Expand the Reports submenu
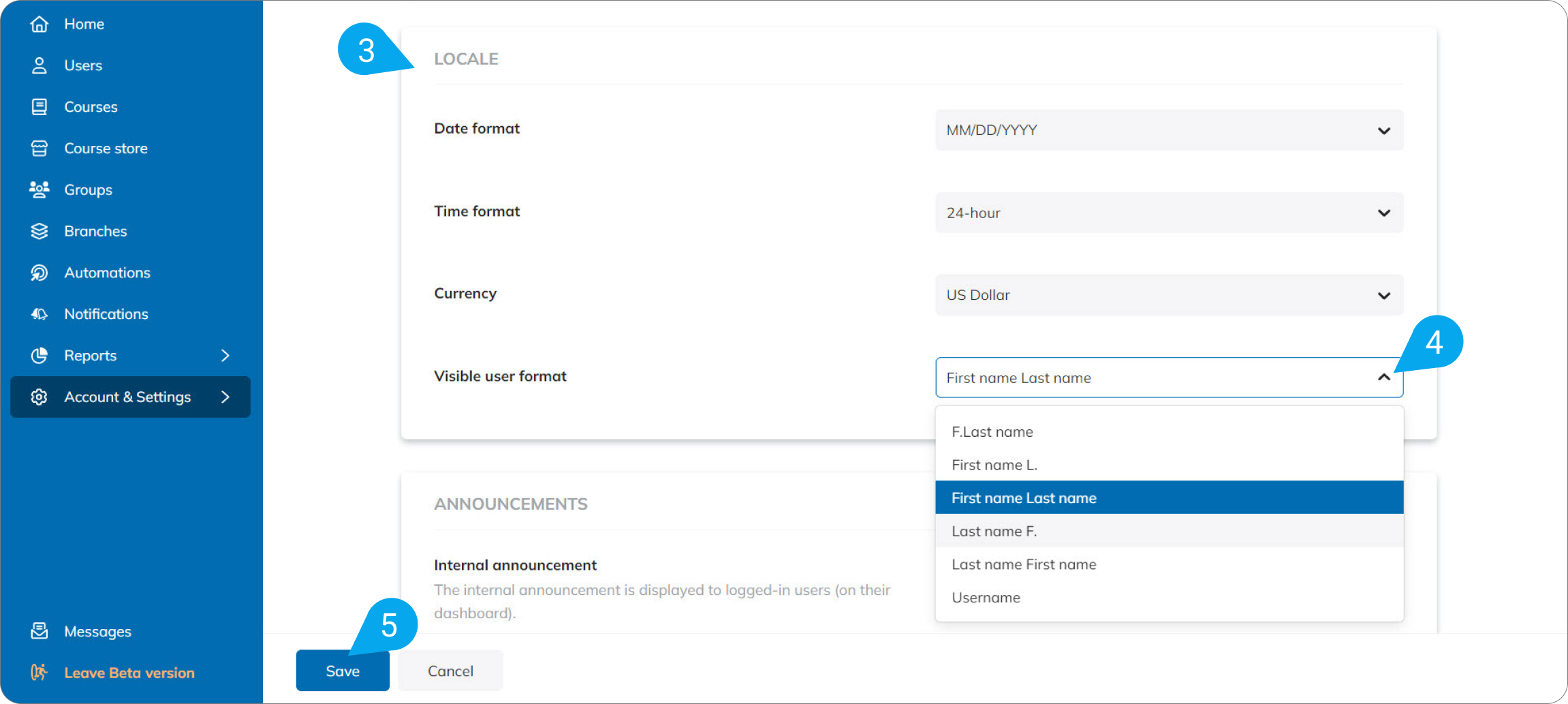1568x704 pixels. point(225,355)
